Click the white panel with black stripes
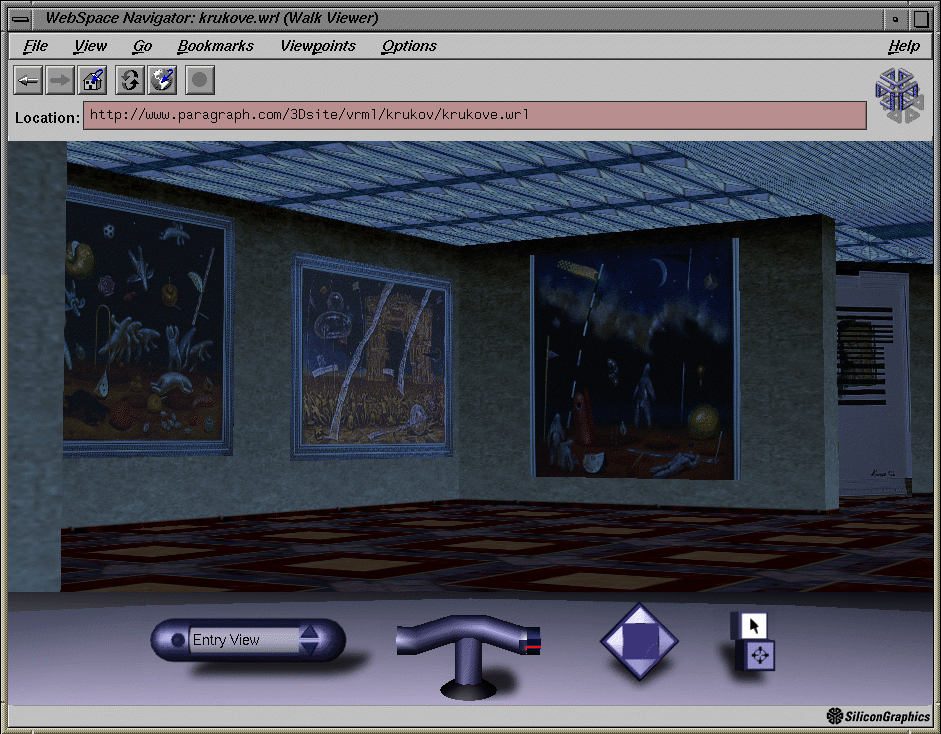This screenshot has height=734, width=941. coord(873,384)
